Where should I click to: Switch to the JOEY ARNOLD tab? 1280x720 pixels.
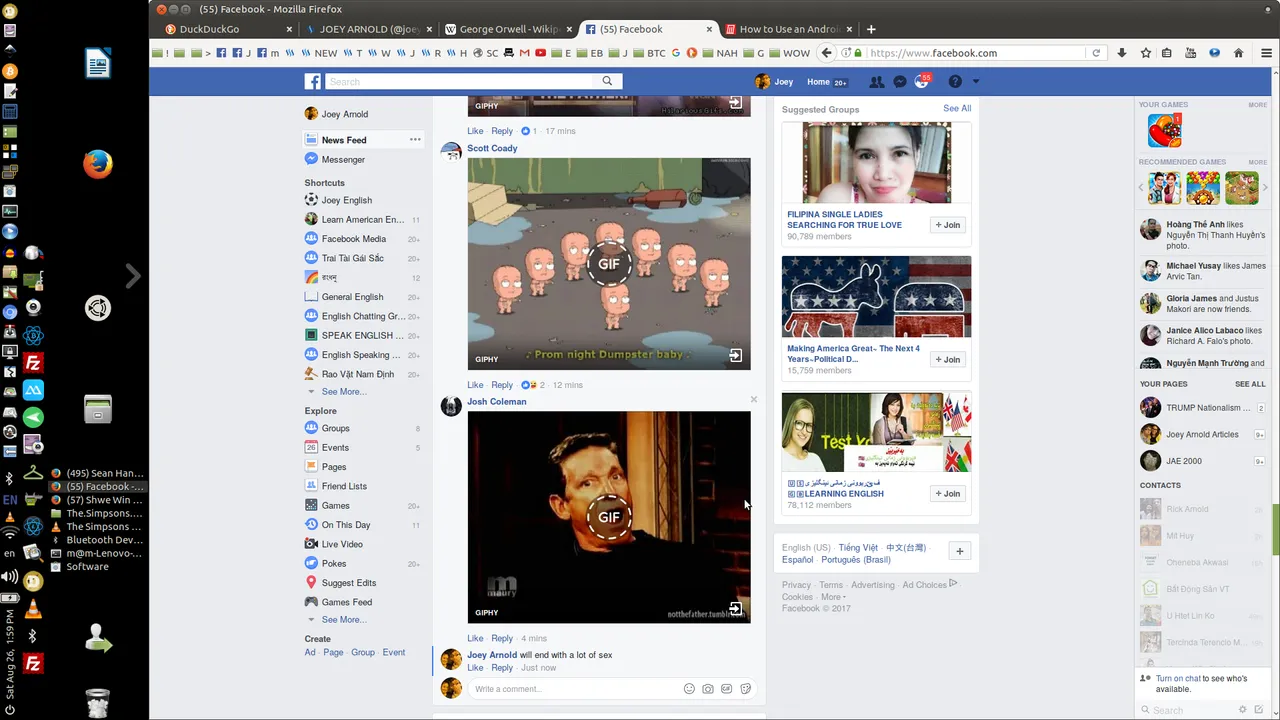pos(369,29)
